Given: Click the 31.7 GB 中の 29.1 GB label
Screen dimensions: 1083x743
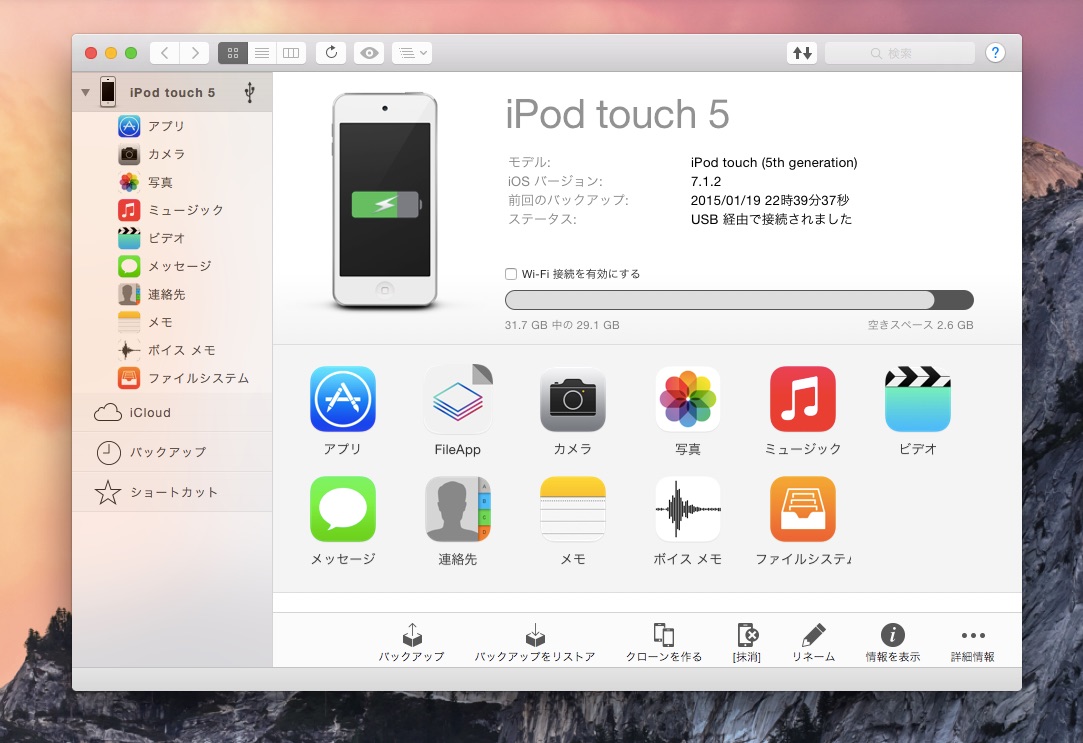Looking at the screenshot, I should coord(562,325).
